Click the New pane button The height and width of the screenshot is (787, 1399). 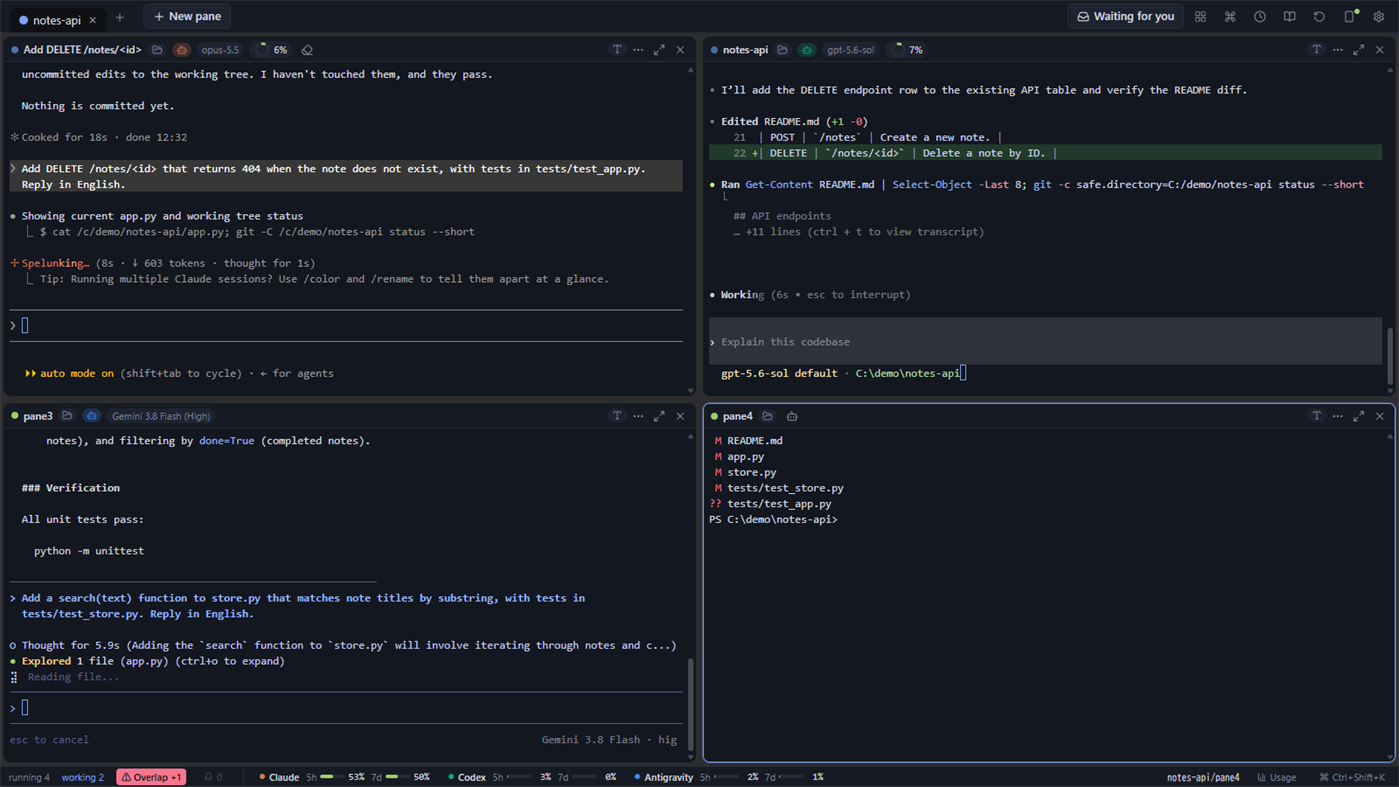tap(187, 16)
